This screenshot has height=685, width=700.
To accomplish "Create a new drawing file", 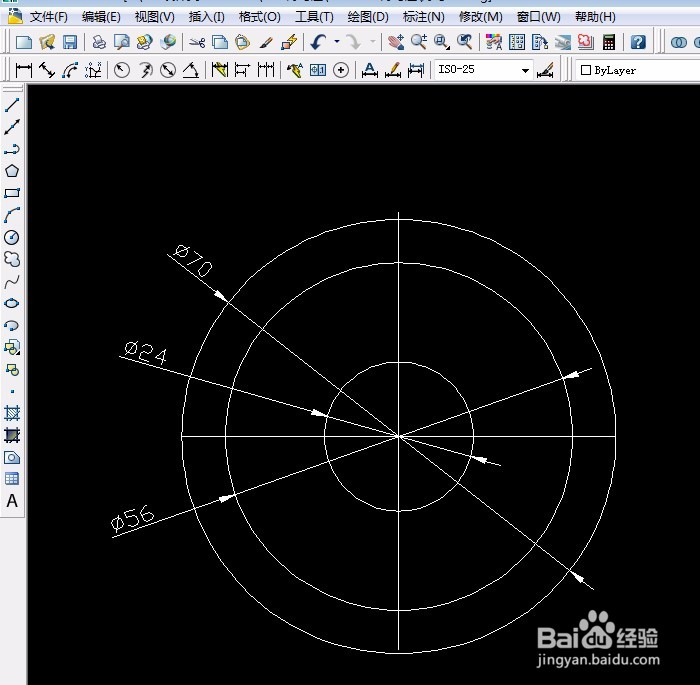I will (24, 42).
